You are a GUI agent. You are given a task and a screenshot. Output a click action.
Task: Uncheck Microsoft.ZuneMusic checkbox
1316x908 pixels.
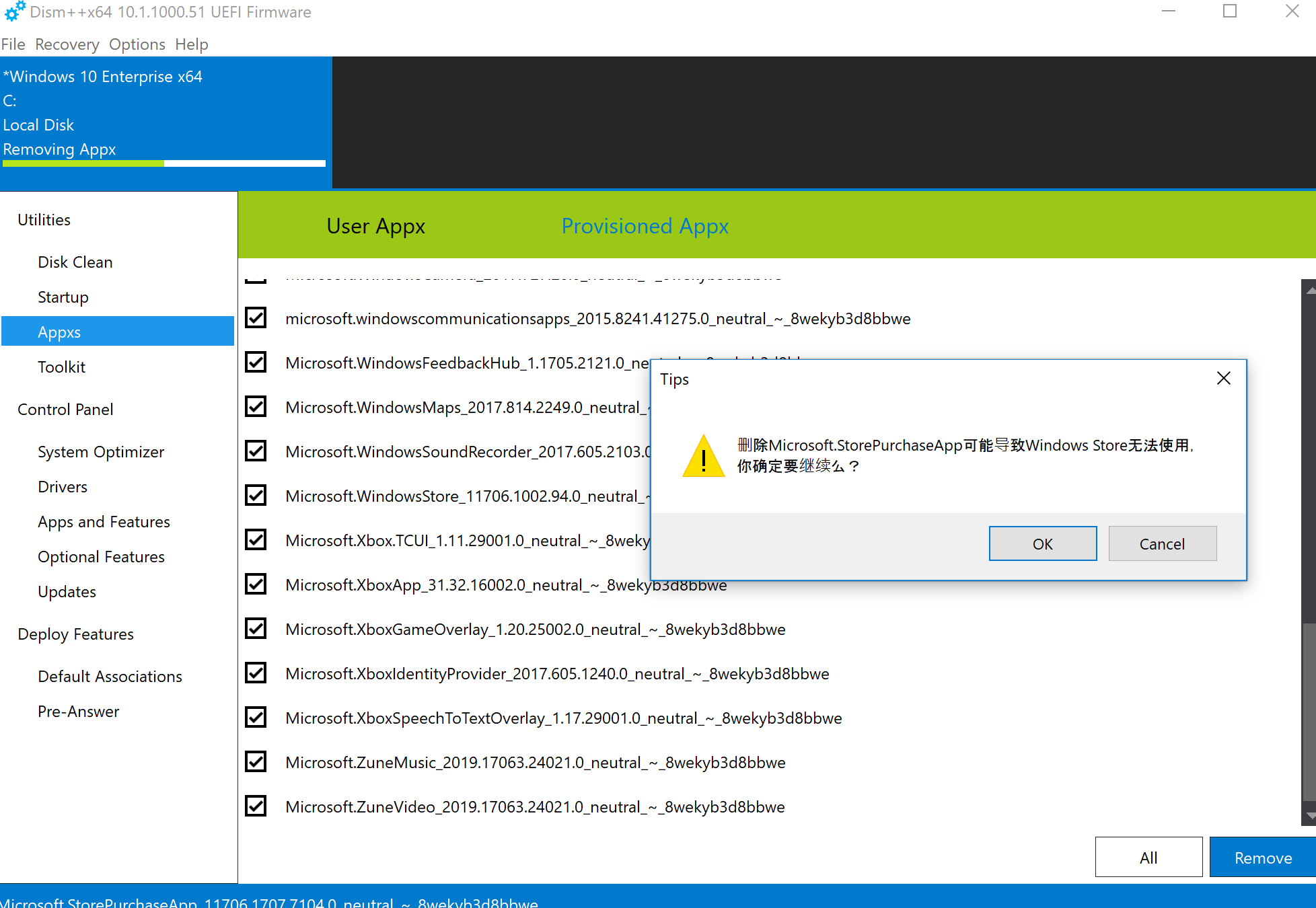[x=256, y=761]
